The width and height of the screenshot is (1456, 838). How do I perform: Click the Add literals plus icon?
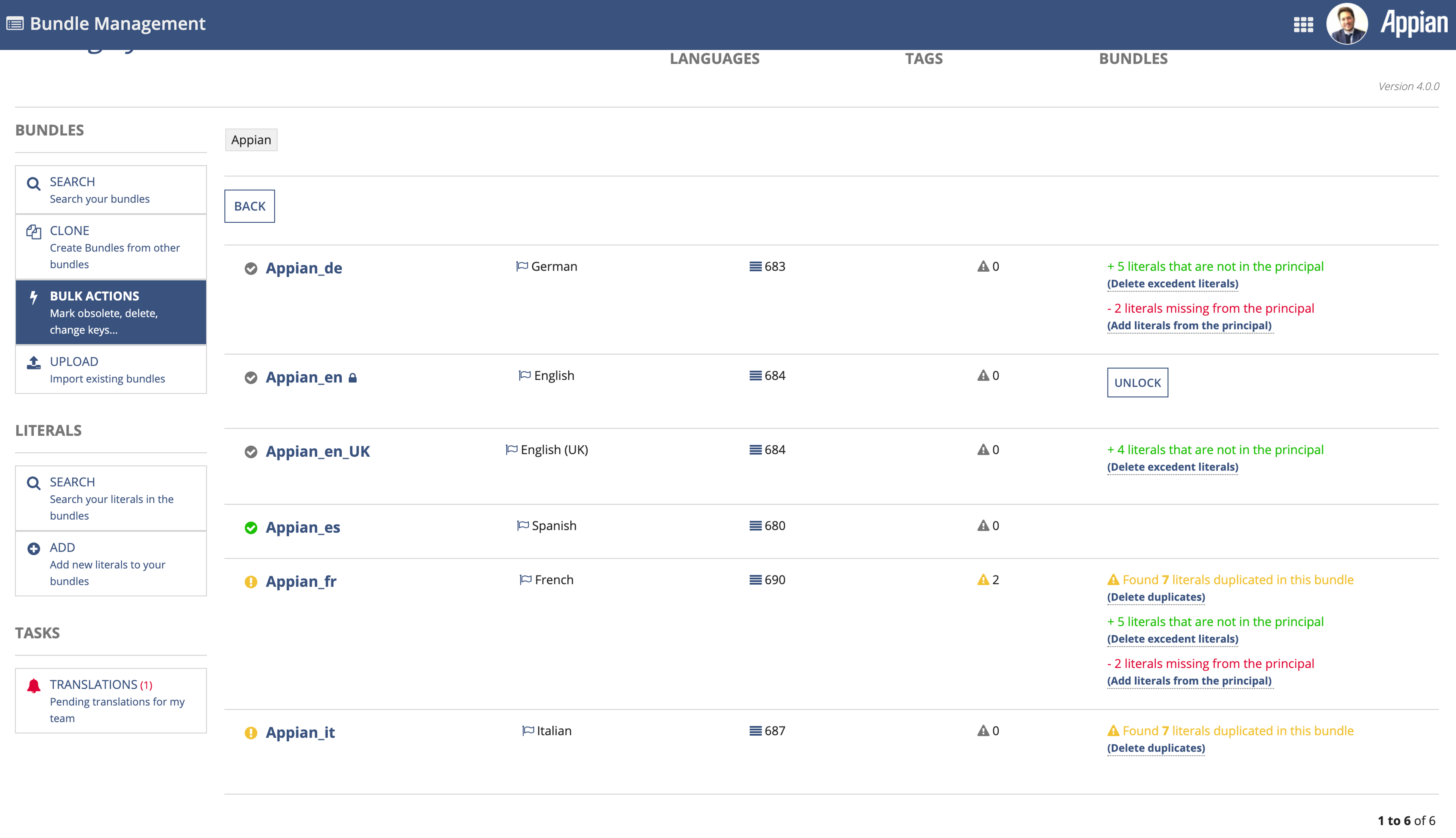click(33, 549)
